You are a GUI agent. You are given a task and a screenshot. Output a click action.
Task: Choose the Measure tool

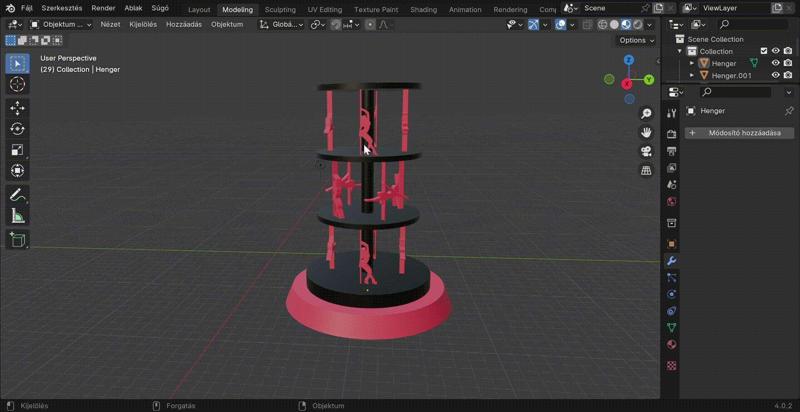17,216
